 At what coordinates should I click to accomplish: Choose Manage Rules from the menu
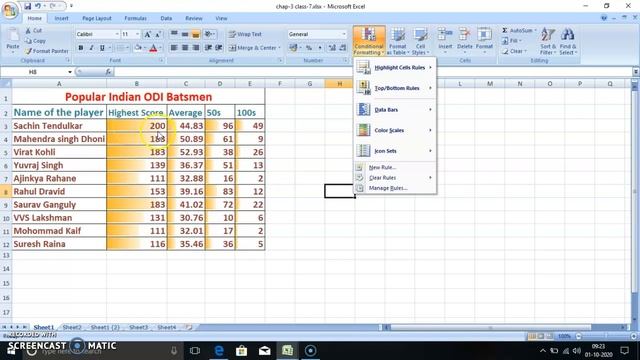pyautogui.click(x=395, y=188)
